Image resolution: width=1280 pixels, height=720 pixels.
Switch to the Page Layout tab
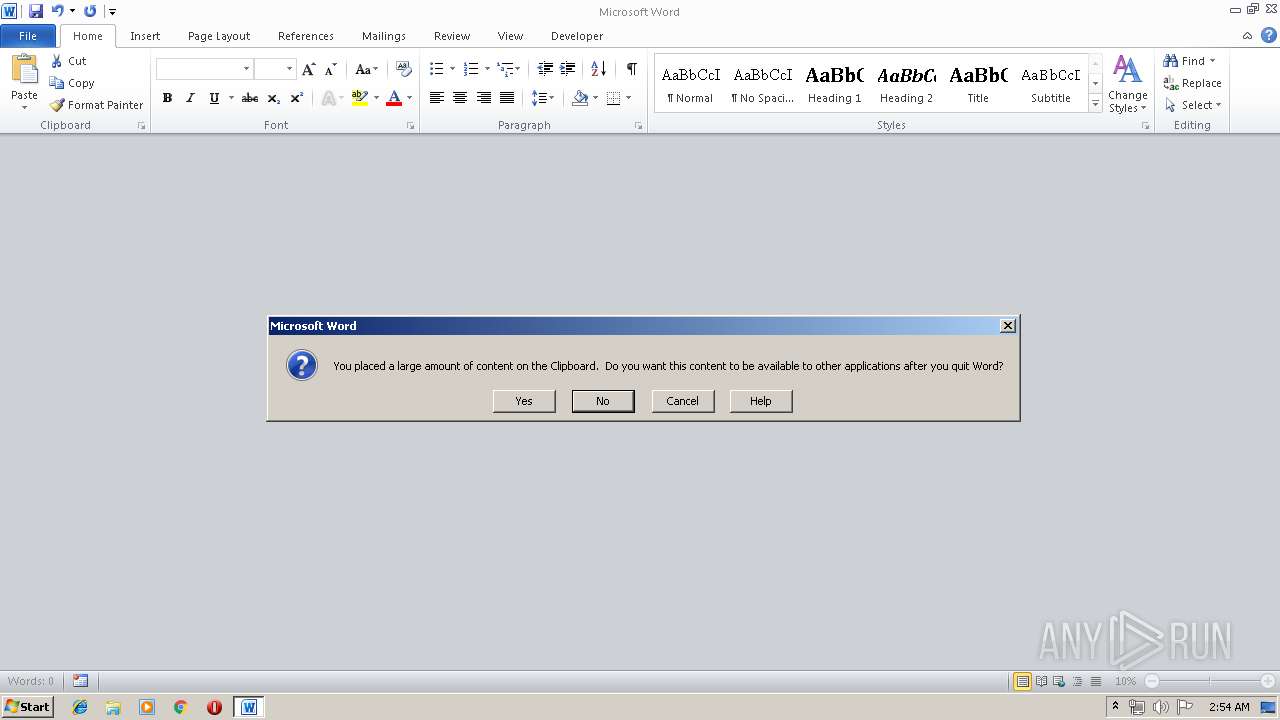[219, 36]
